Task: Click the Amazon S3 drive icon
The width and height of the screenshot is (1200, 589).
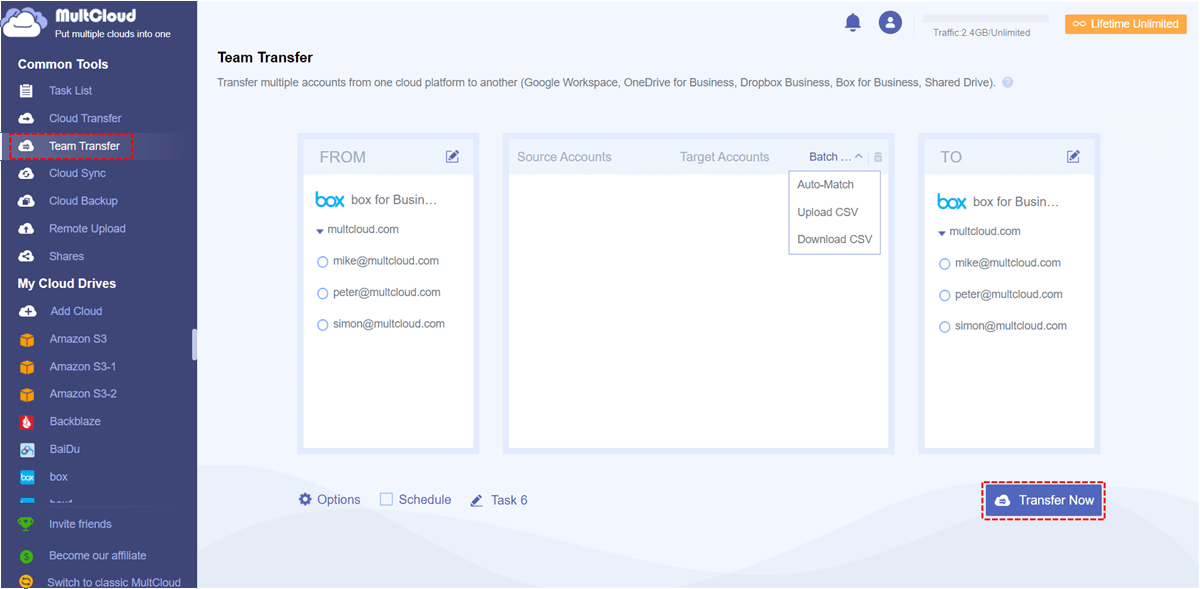Action: point(27,340)
